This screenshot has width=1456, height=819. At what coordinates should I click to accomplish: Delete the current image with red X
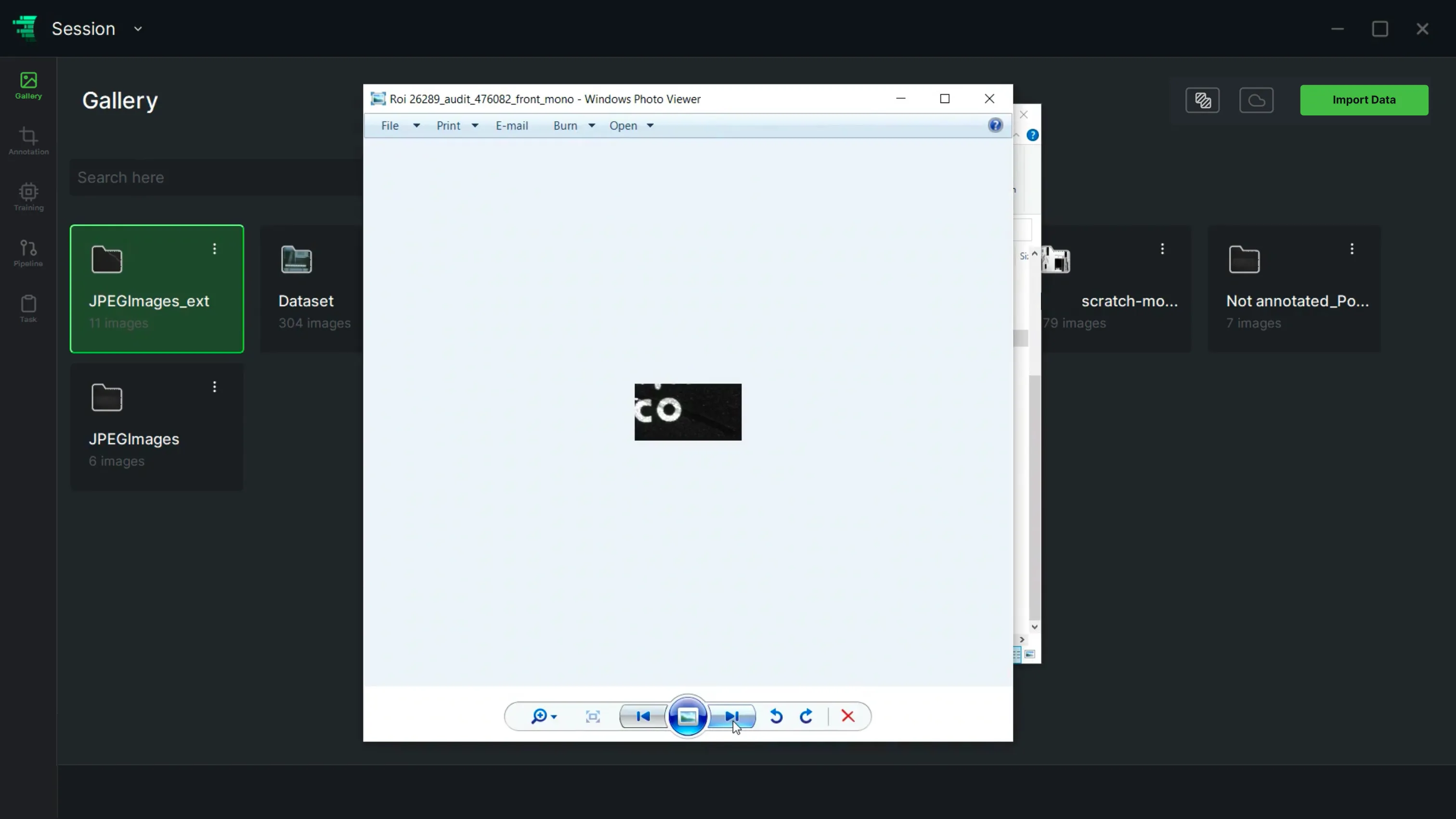848,716
